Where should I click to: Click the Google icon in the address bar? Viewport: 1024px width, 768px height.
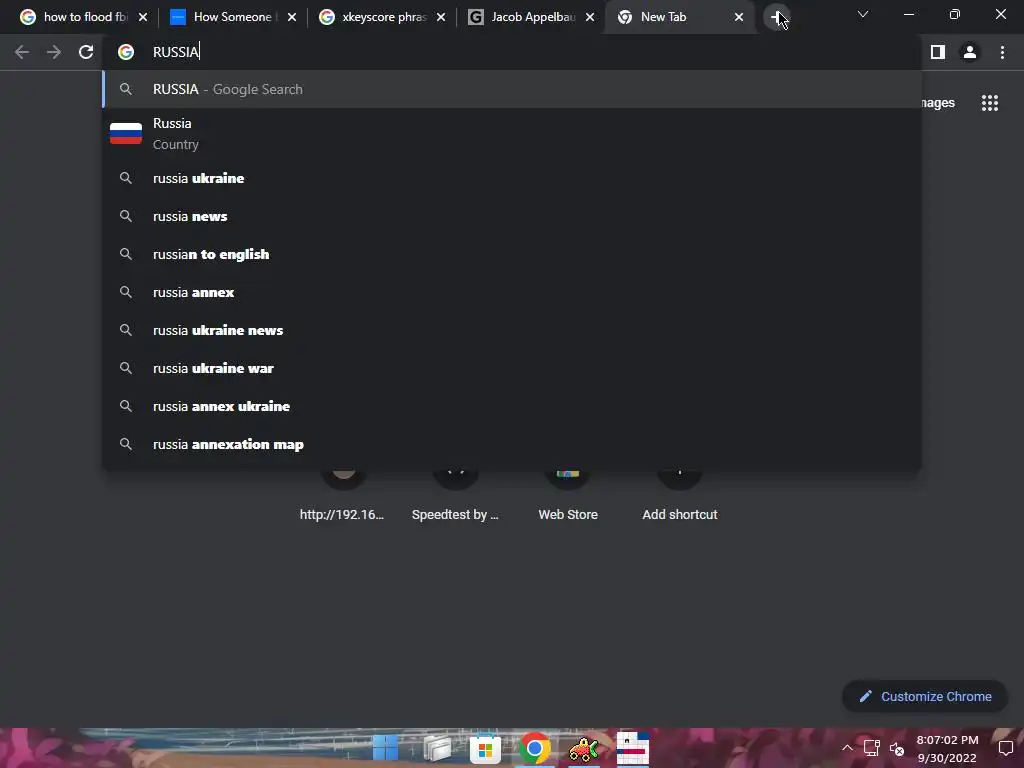click(x=126, y=52)
